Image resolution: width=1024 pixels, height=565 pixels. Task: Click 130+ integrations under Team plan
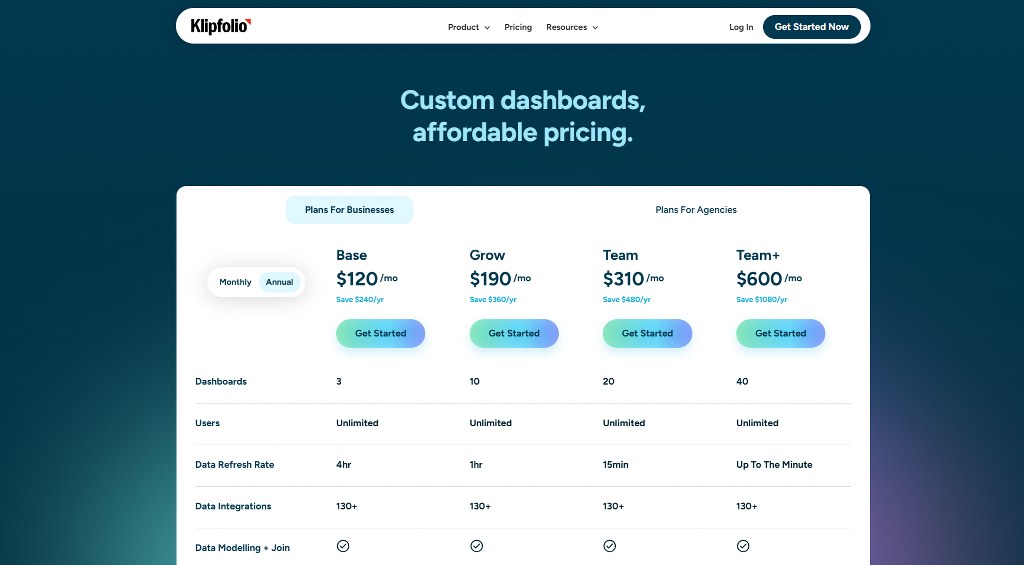(613, 506)
